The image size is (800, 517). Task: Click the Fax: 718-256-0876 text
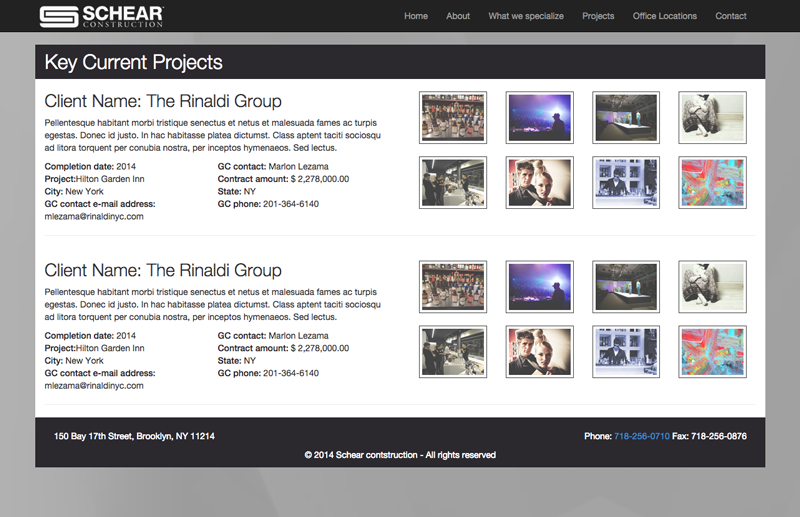[709, 436]
